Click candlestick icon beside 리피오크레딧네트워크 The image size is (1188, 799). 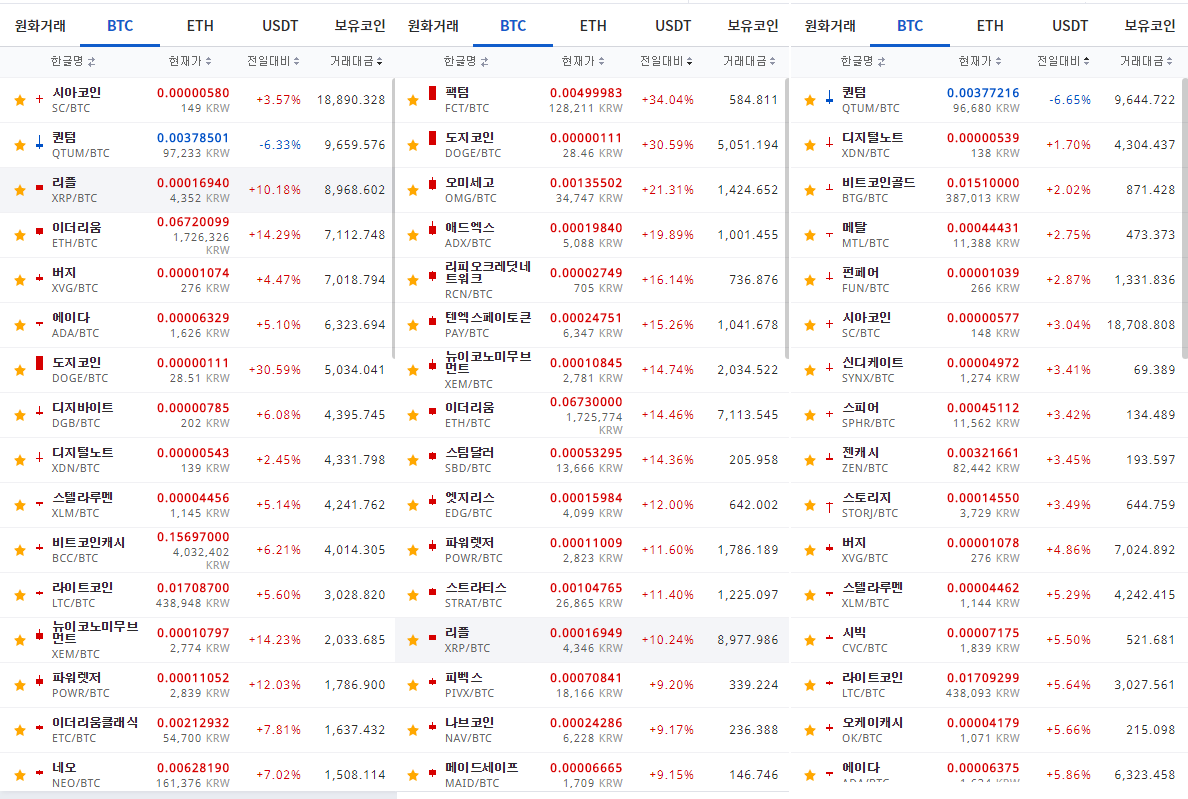tap(433, 276)
